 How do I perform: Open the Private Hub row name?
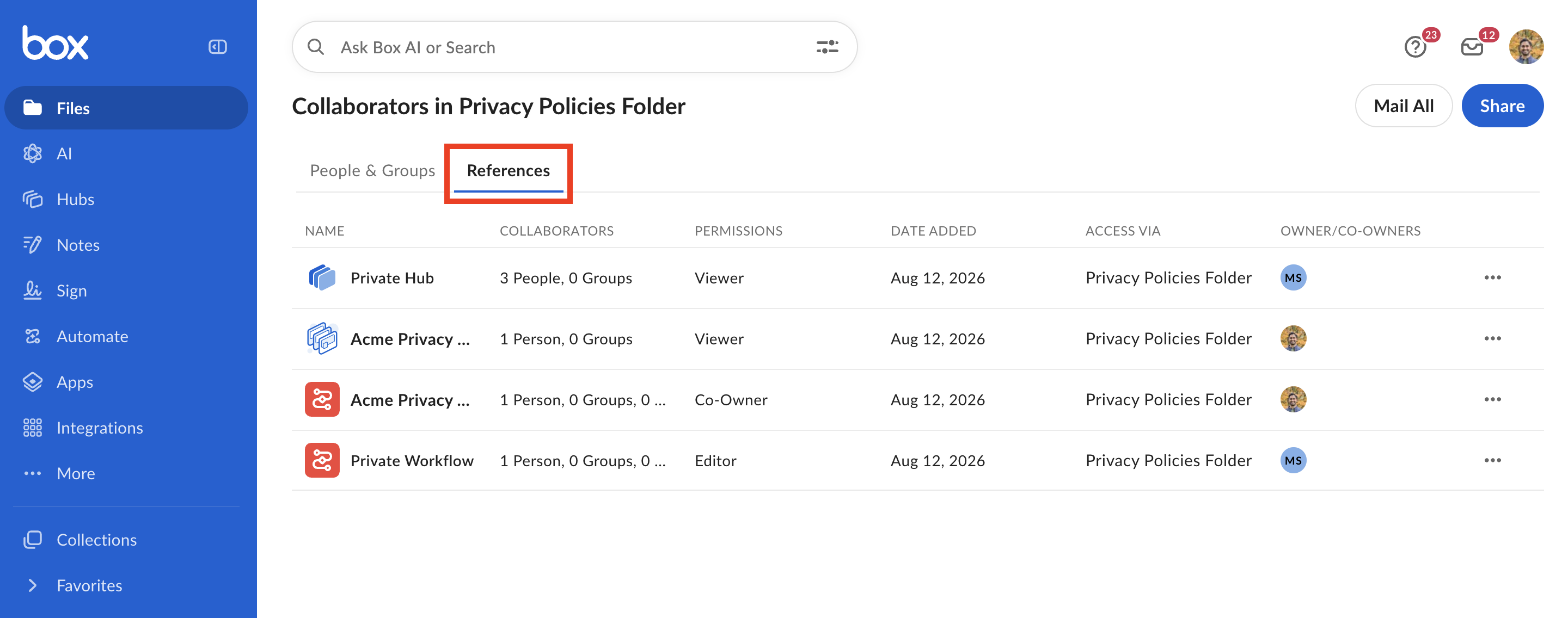click(392, 277)
